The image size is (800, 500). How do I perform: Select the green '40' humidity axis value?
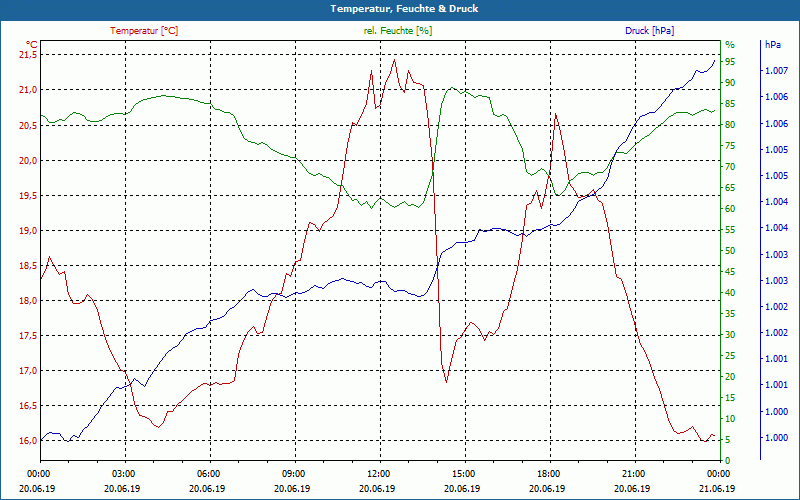coord(730,293)
